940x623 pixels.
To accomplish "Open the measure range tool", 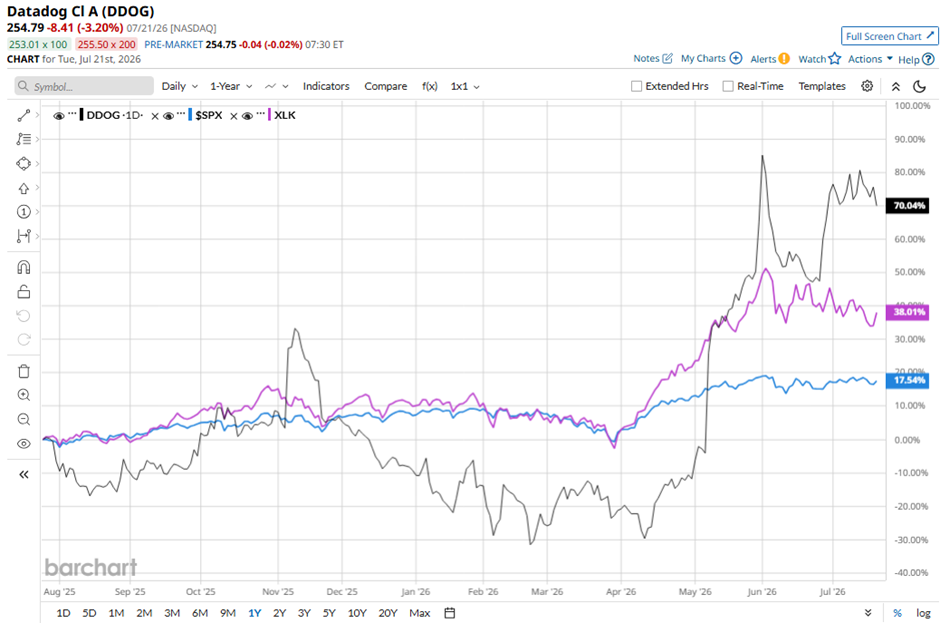I will click(23, 236).
